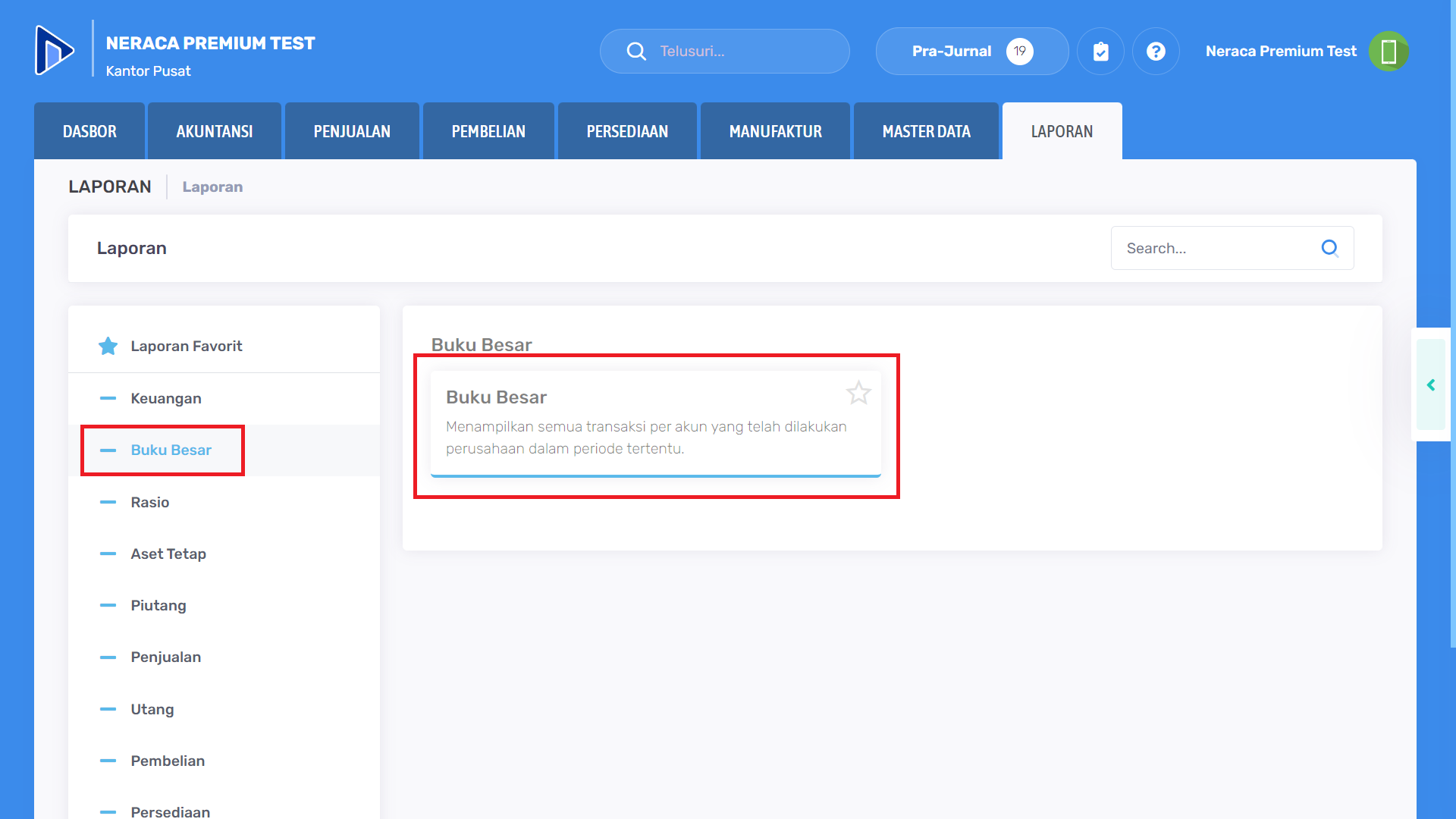This screenshot has height=819, width=1456.
Task: Click the blue Laporan Favorit star icon
Action: point(108,347)
